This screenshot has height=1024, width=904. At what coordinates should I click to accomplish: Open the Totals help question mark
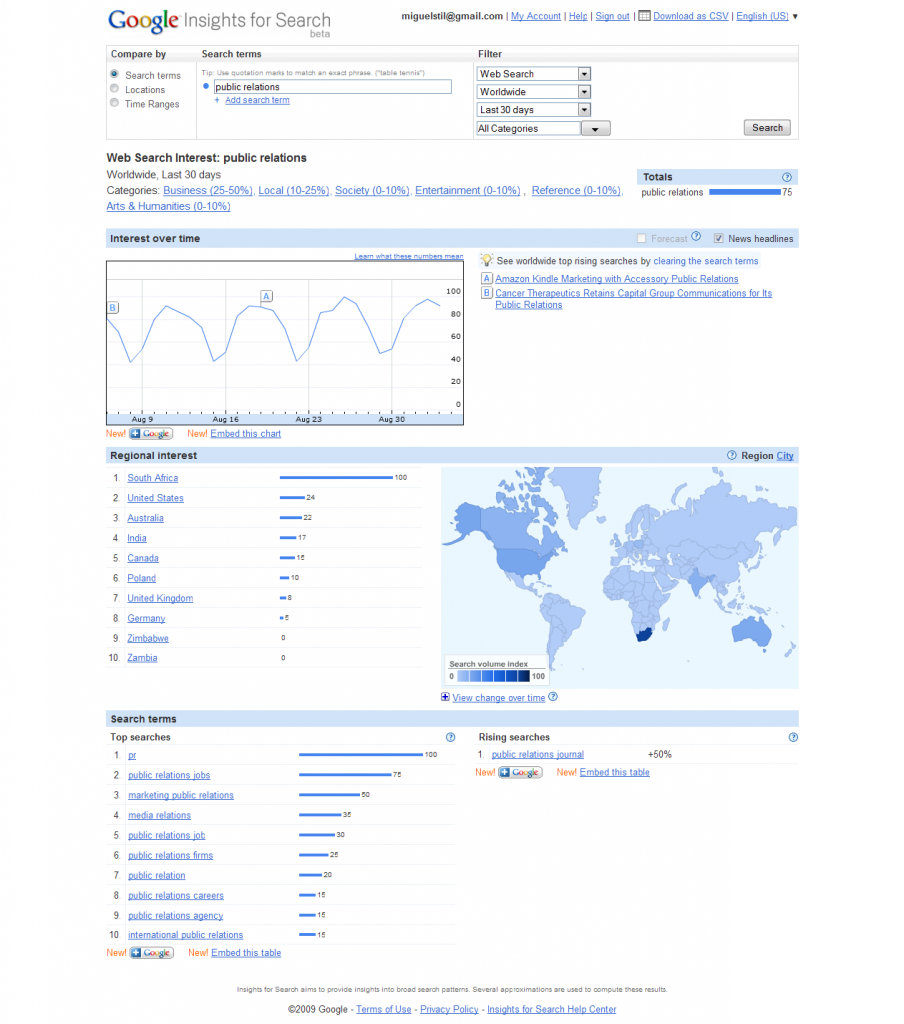786,177
